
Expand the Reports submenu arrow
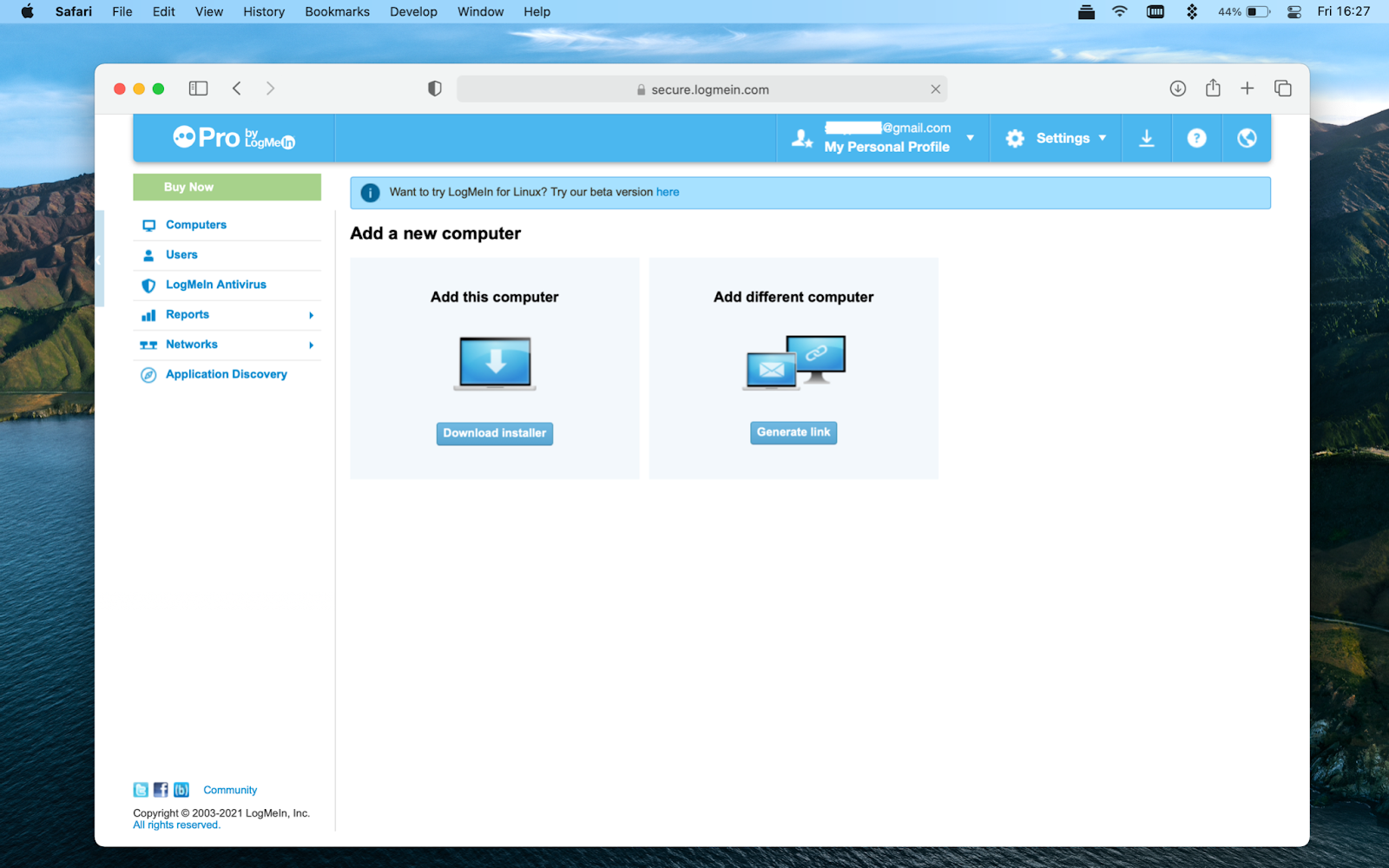coord(311,315)
